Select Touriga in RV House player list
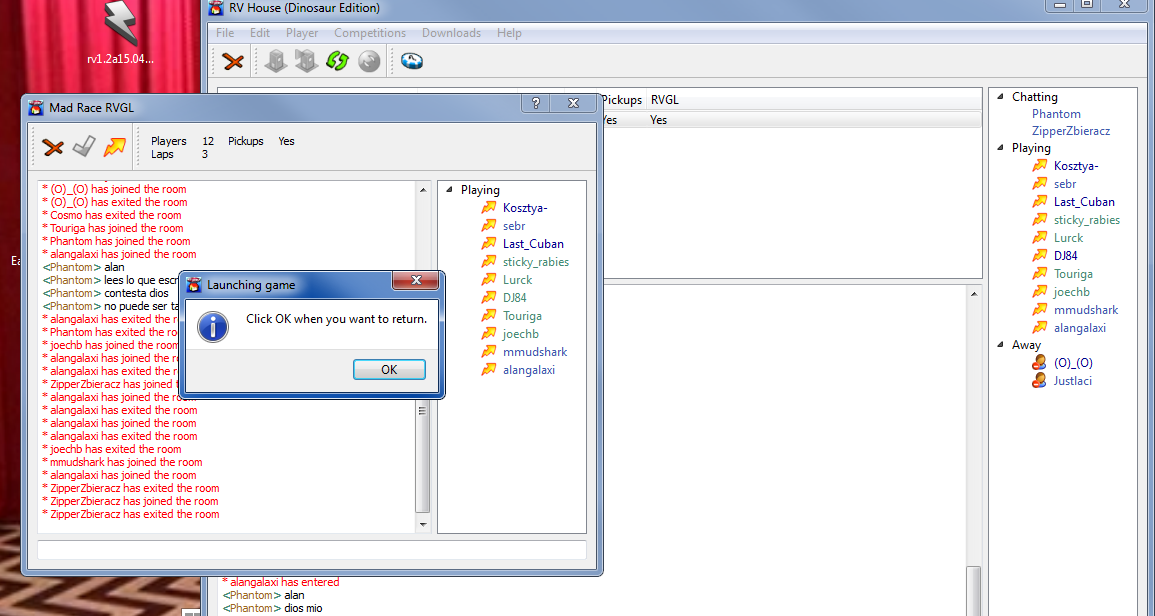The height and width of the screenshot is (616, 1155). pos(1072,274)
